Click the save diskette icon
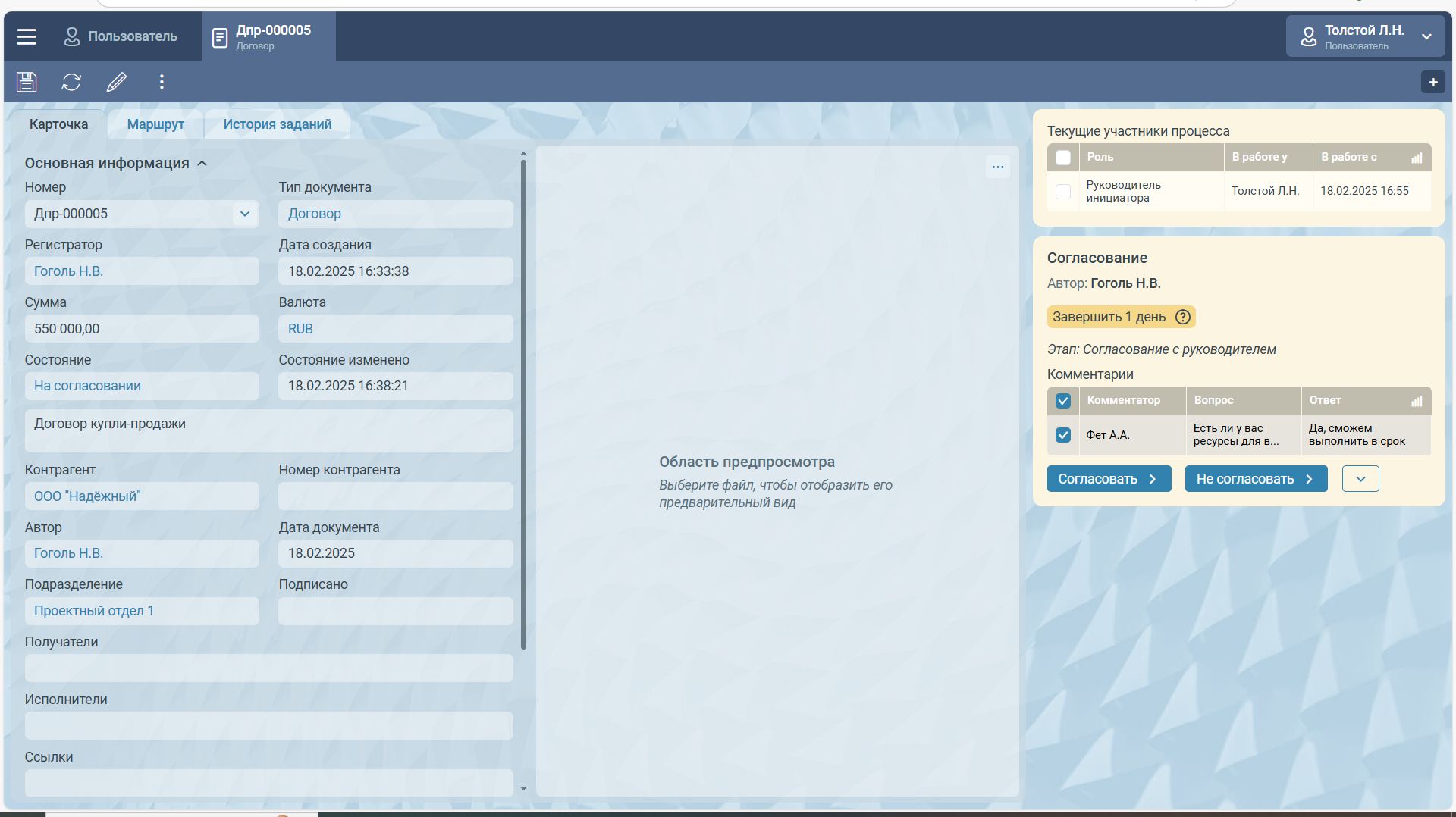This screenshot has width=1456, height=817. [27, 82]
